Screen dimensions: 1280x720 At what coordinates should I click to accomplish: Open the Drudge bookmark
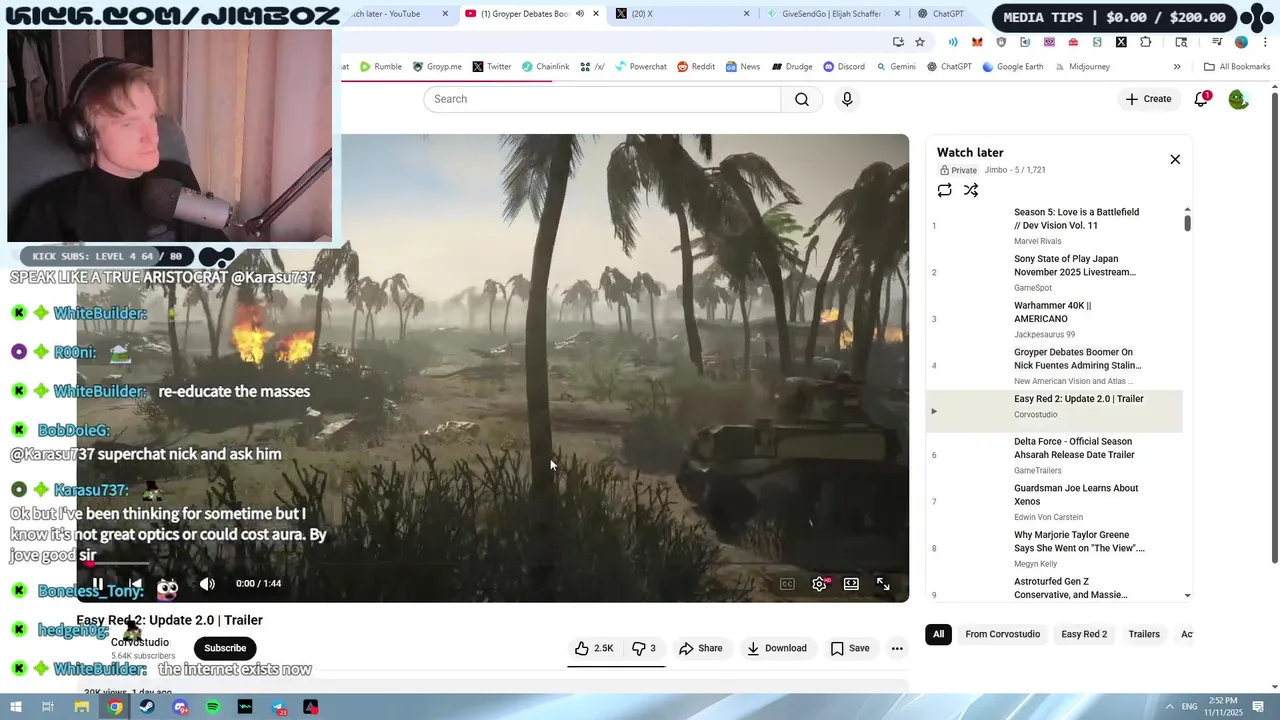[x=791, y=67]
